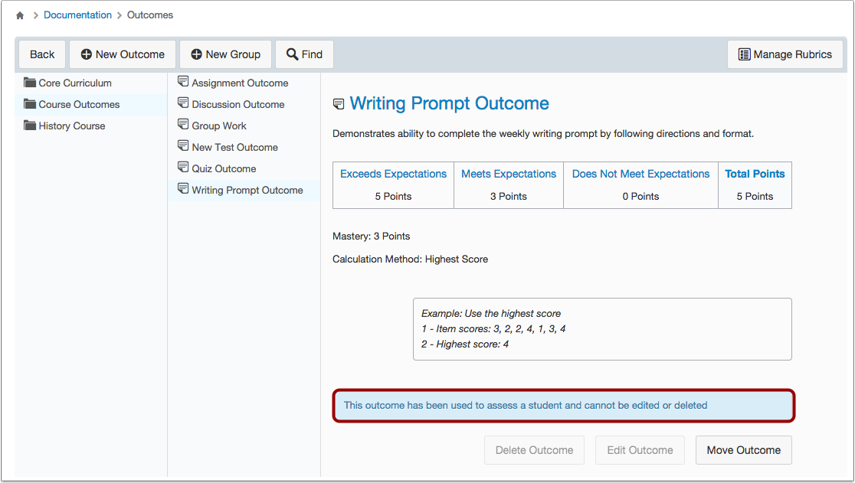Click the Move Outcome button
The image size is (855, 483).
(744, 450)
